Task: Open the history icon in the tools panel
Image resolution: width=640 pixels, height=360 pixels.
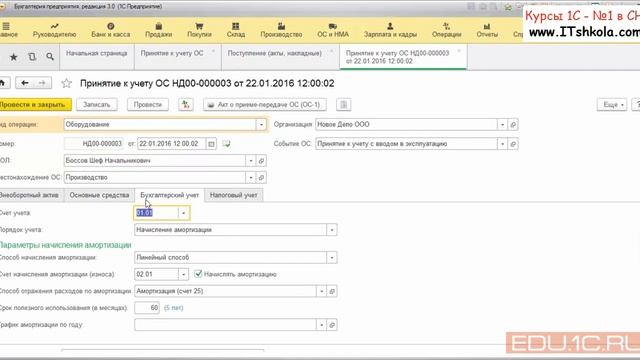Action: point(32,57)
